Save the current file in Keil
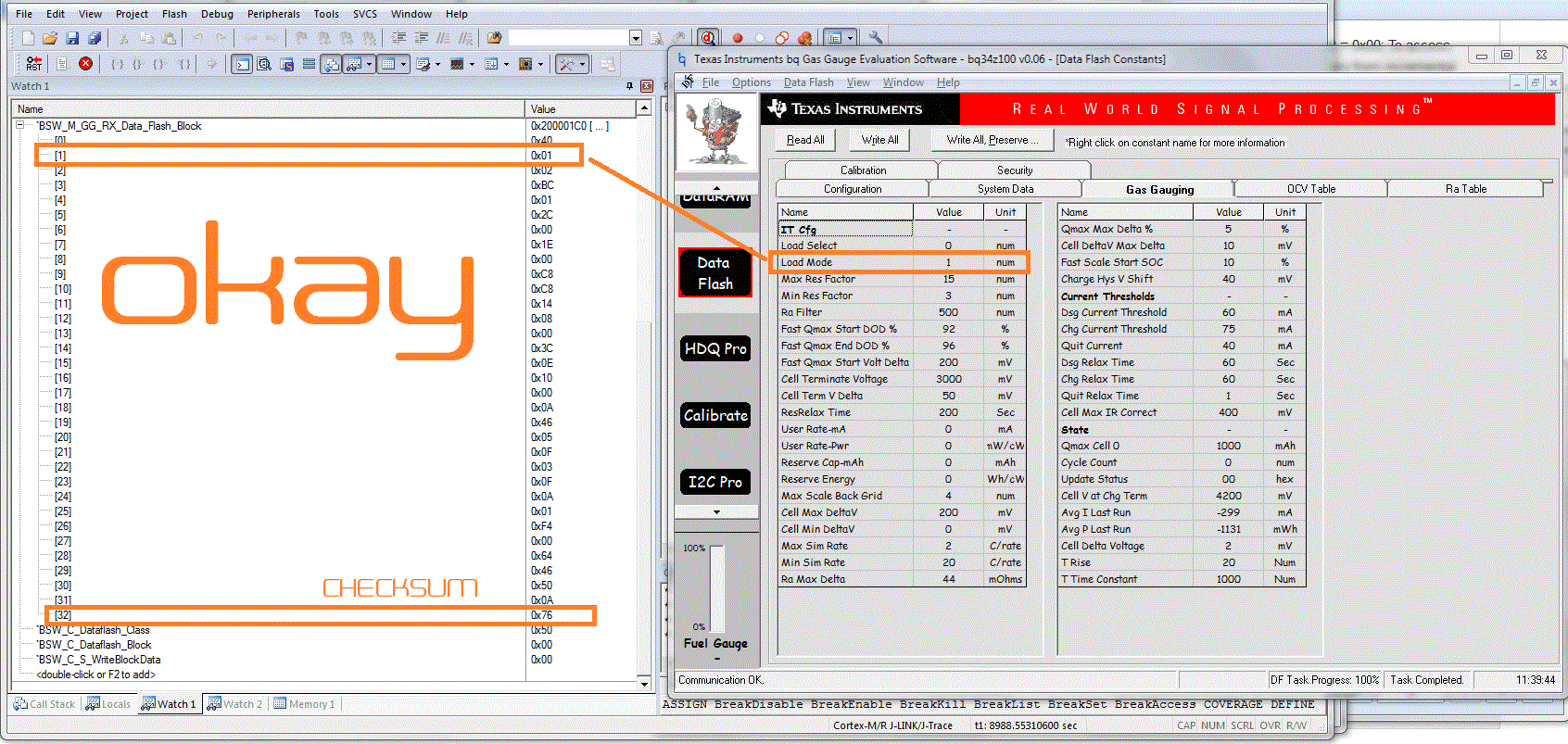The image size is (1568, 744). pos(72,38)
